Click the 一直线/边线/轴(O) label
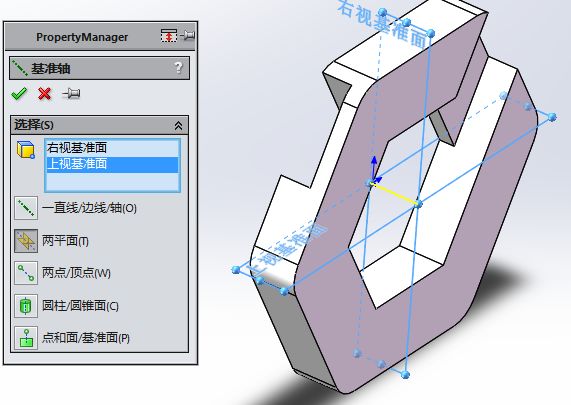This screenshot has height=405, width=571. coord(89,208)
